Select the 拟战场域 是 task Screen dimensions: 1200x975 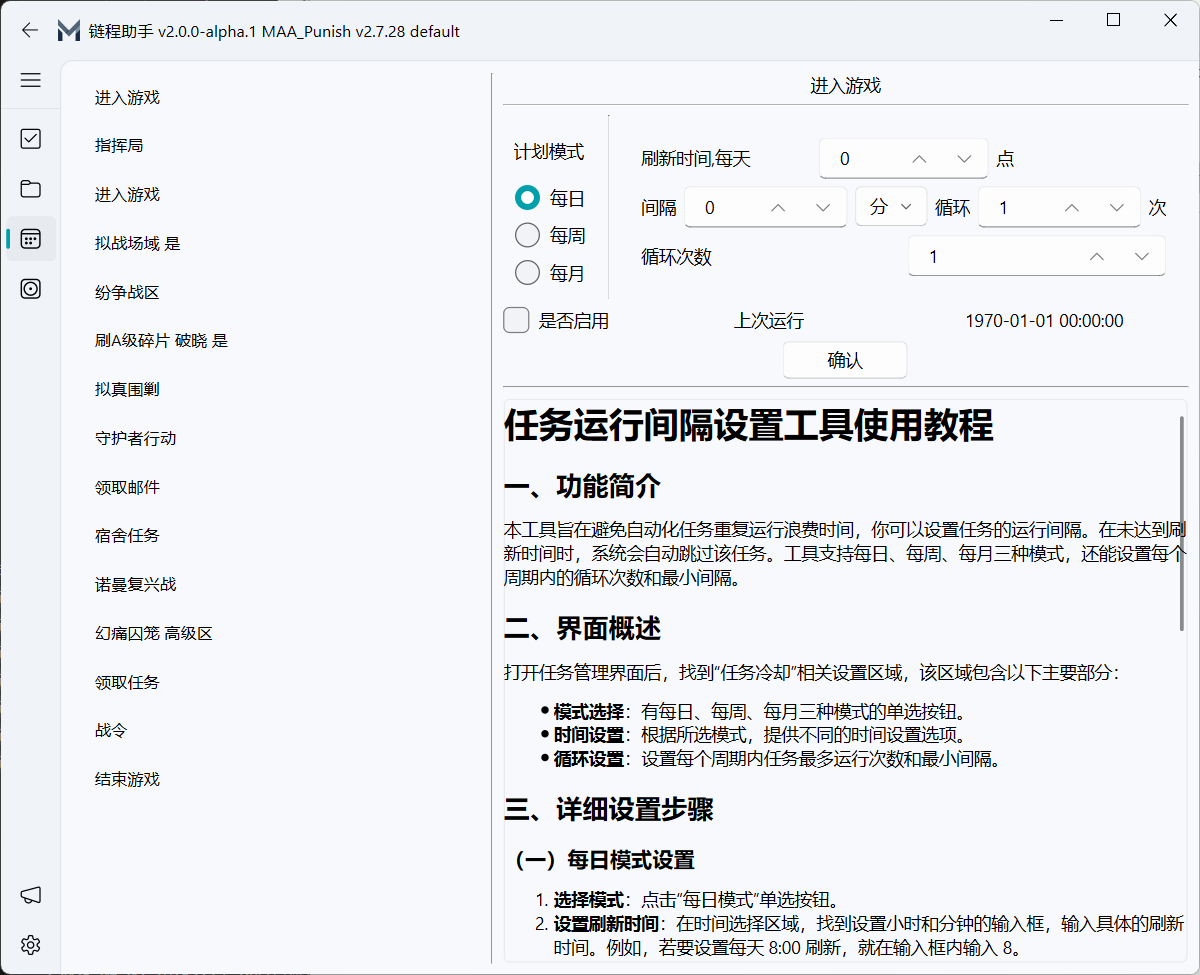click(137, 244)
